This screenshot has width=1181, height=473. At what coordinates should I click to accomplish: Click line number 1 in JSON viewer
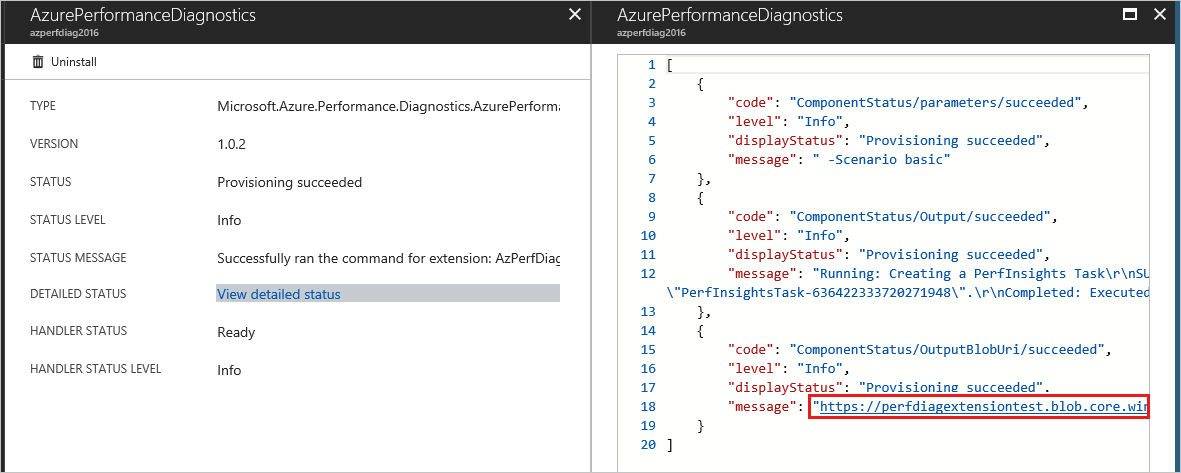point(652,65)
